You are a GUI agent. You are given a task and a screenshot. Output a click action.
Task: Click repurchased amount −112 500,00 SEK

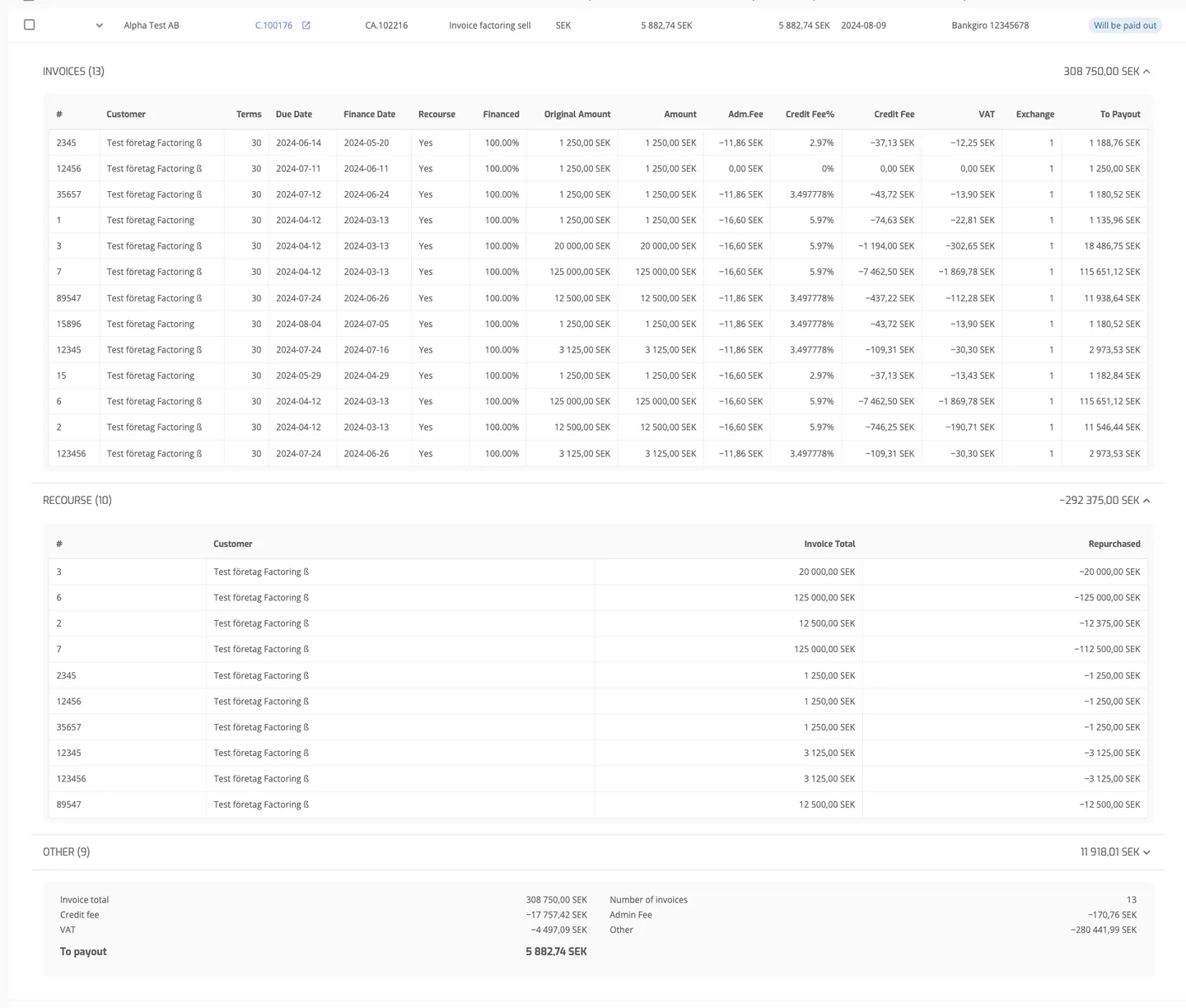pos(1107,650)
